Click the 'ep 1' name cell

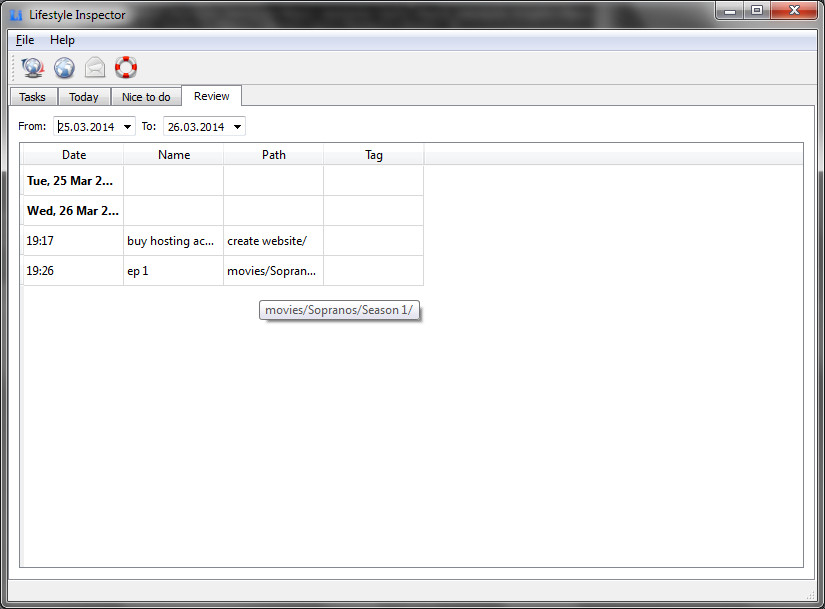[174, 271]
